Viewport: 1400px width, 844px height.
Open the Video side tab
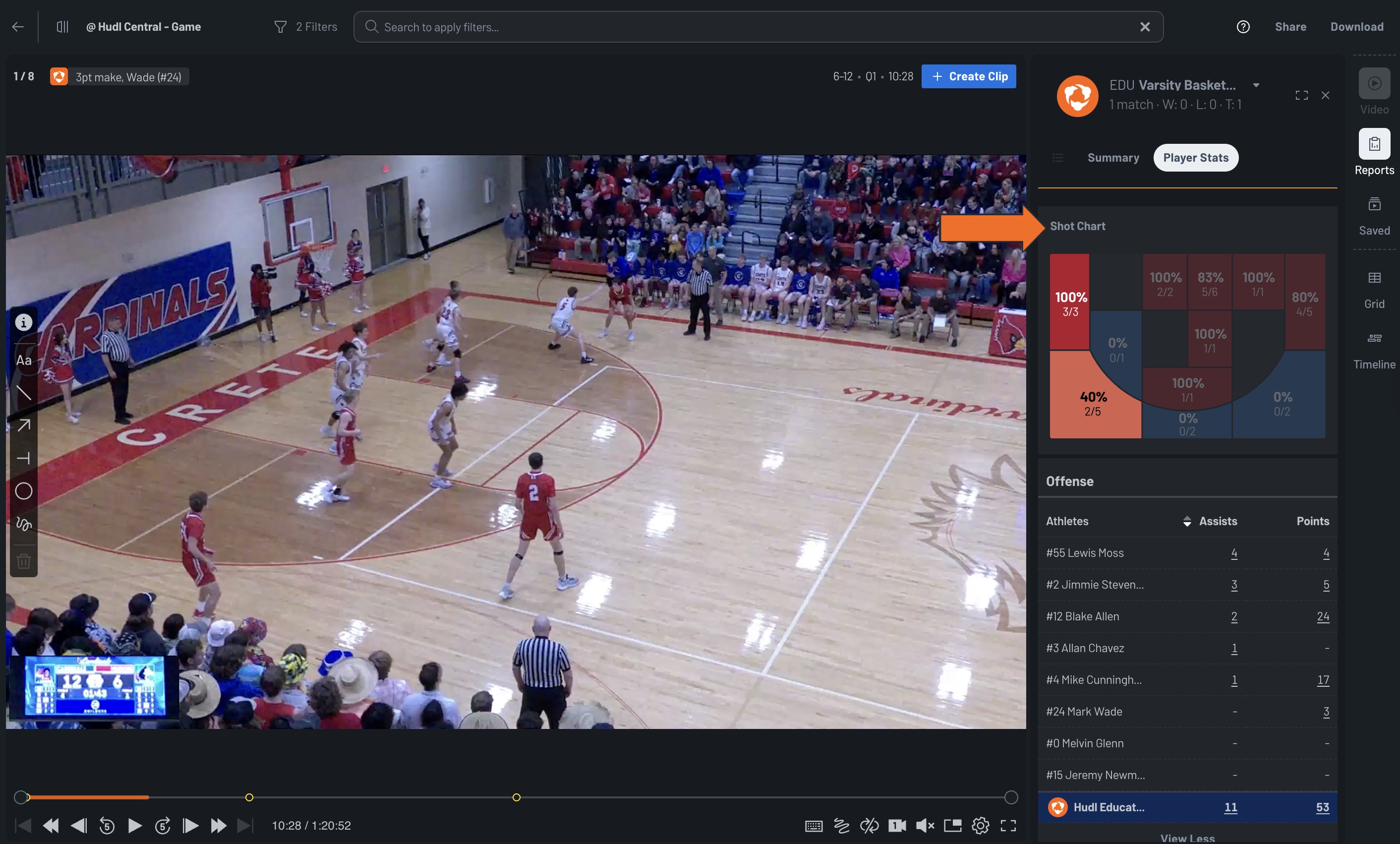(1374, 92)
